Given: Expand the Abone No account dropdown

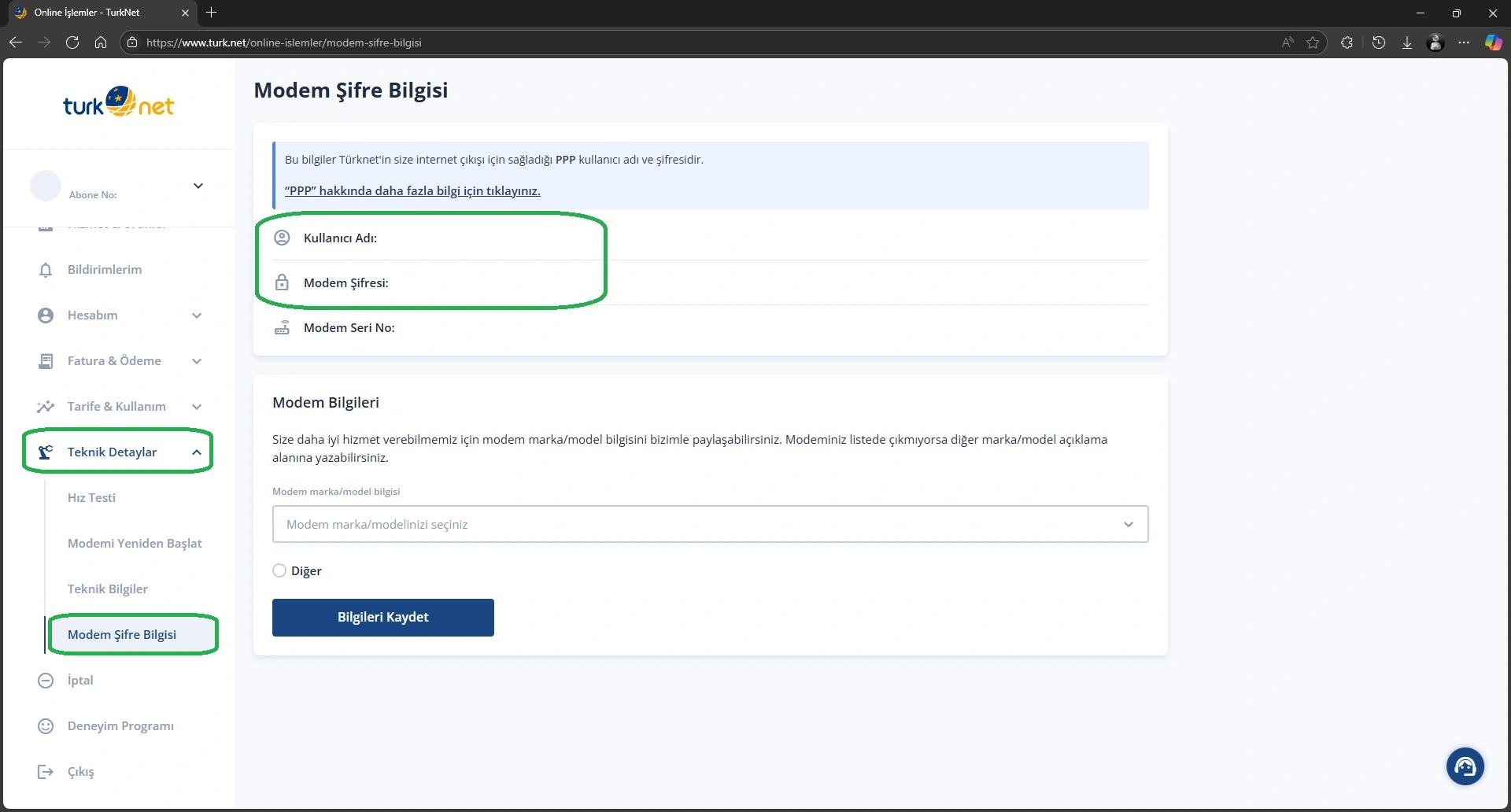Looking at the screenshot, I should (x=198, y=186).
